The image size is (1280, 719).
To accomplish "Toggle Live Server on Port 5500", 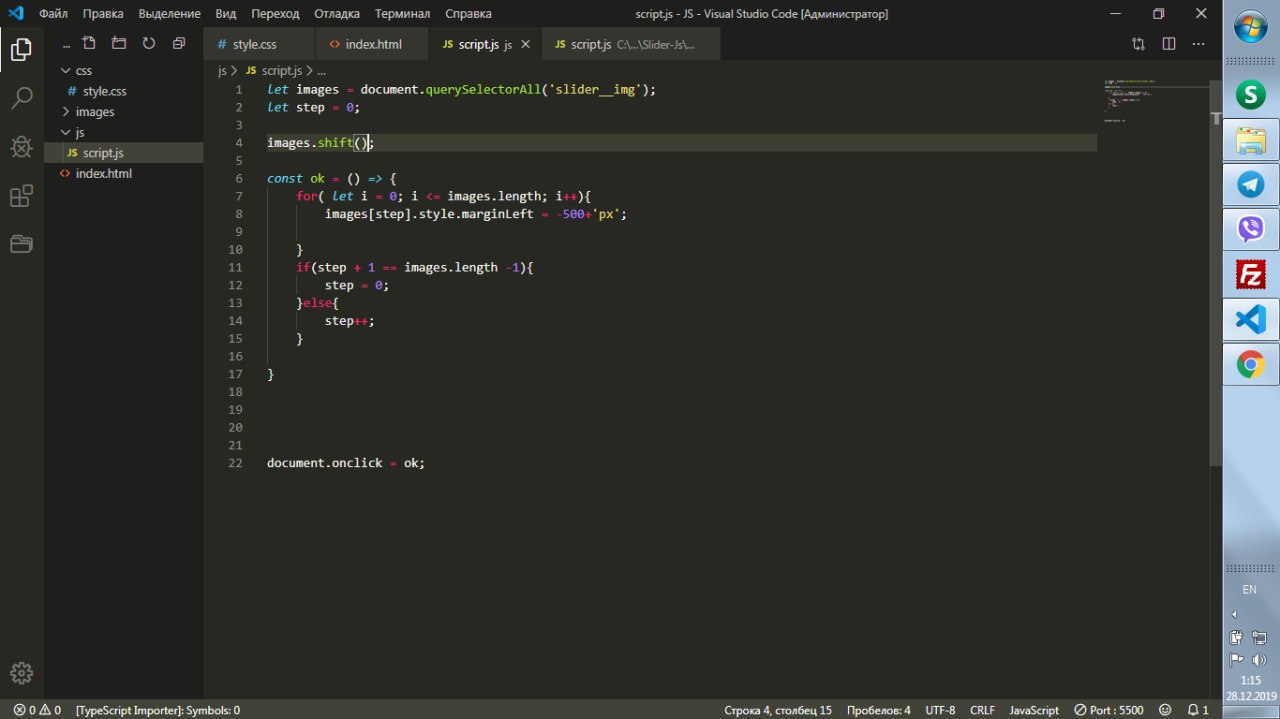I will [1109, 710].
